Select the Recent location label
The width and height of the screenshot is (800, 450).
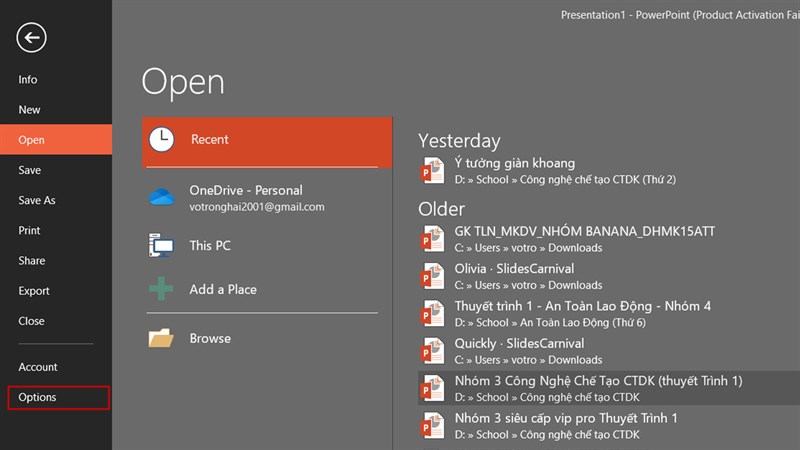209,139
